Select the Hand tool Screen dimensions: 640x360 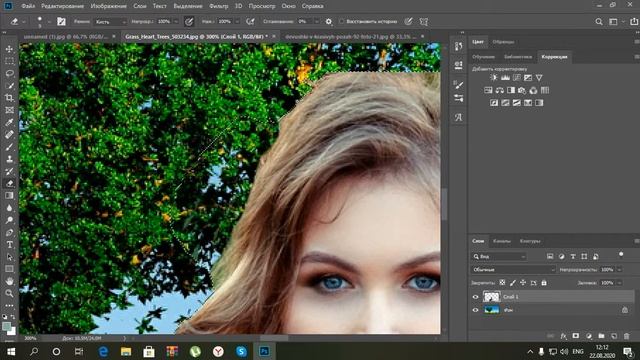(x=9, y=281)
